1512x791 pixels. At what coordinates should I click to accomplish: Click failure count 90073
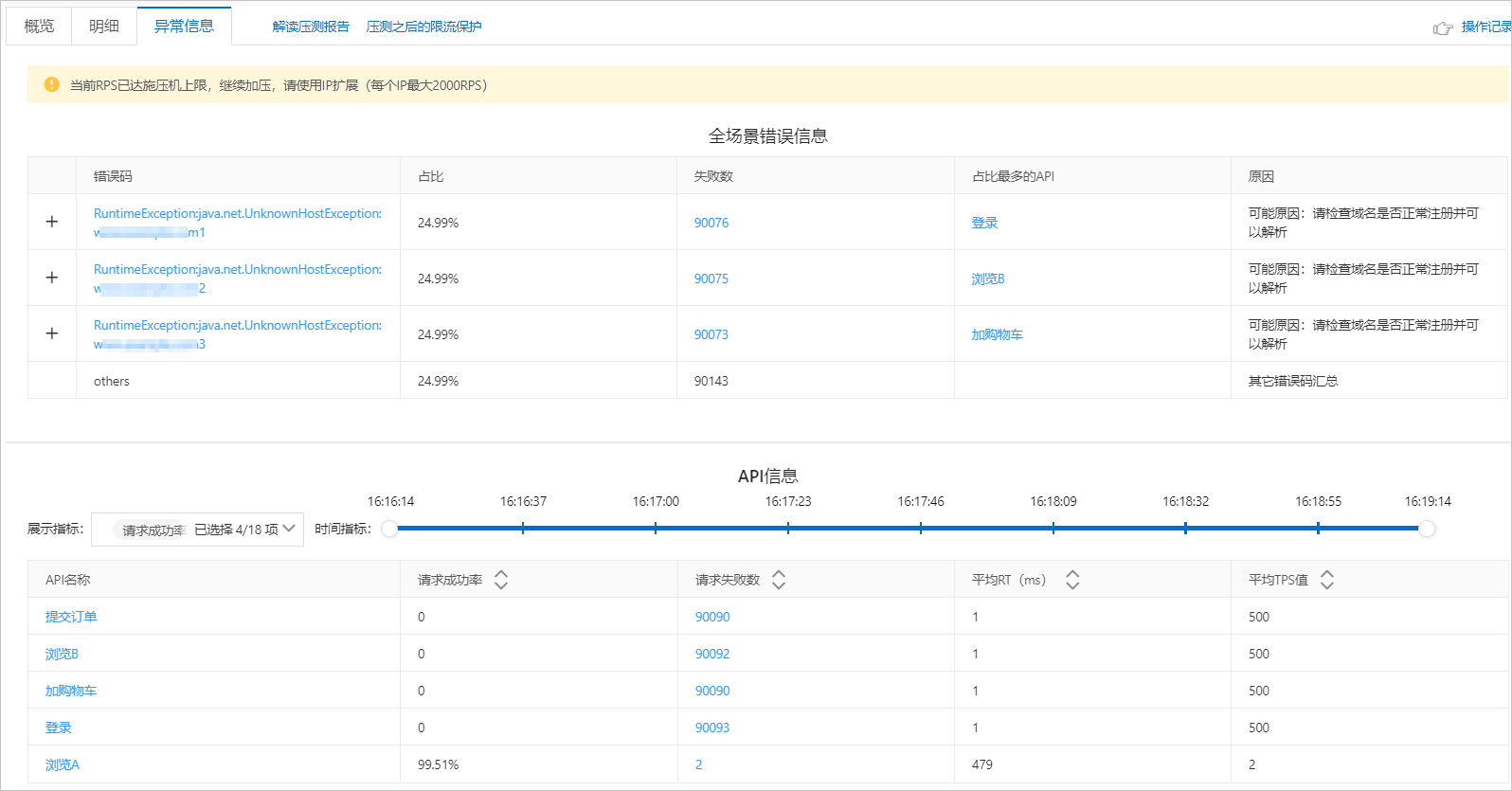711,334
